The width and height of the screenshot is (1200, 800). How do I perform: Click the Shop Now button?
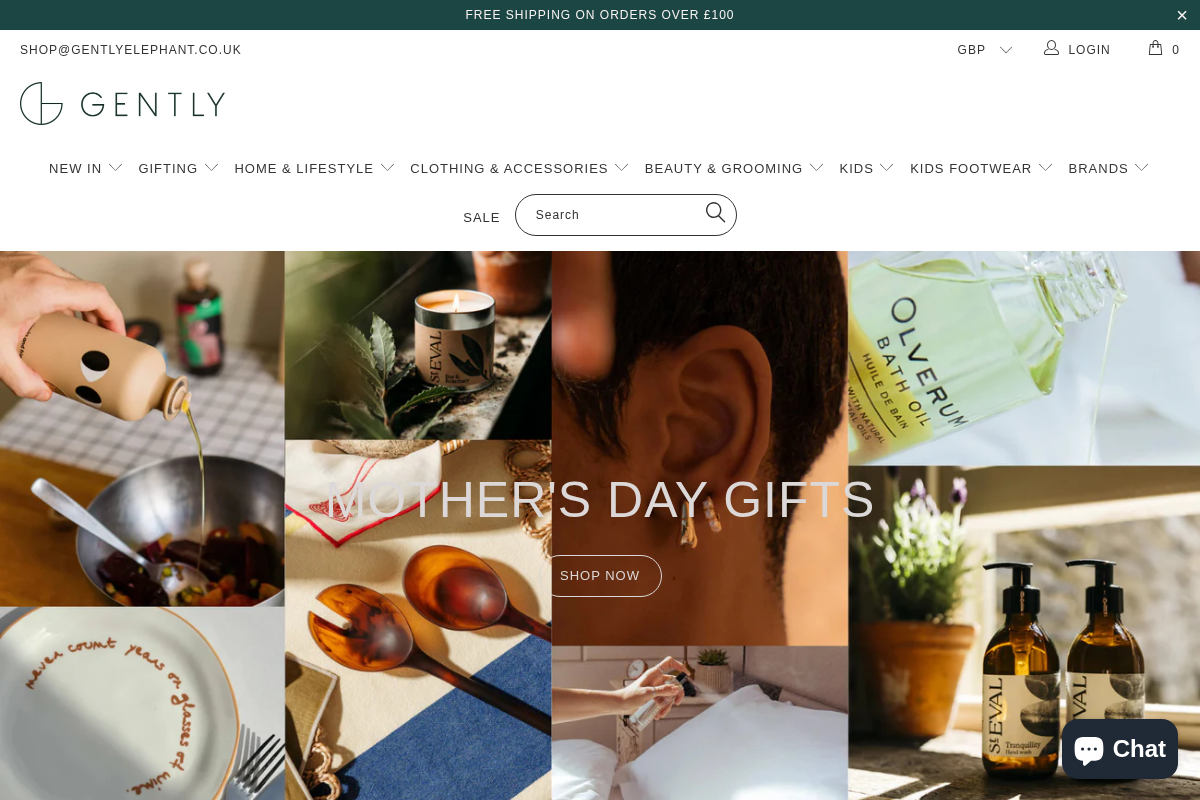coord(600,576)
